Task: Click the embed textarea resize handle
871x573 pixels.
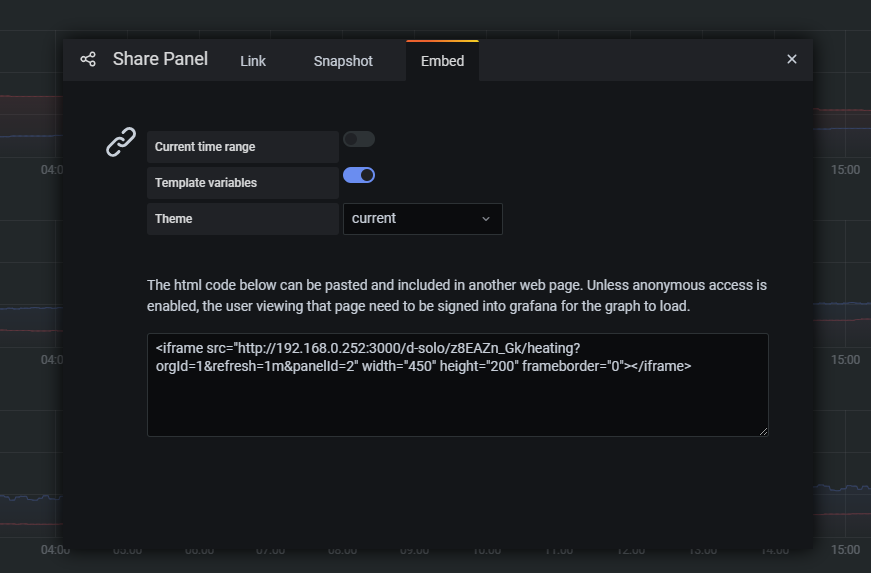Action: click(763, 431)
